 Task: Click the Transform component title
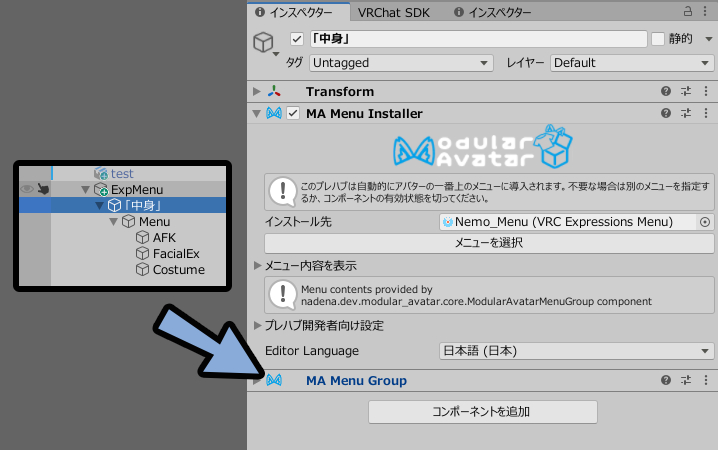coord(340,92)
